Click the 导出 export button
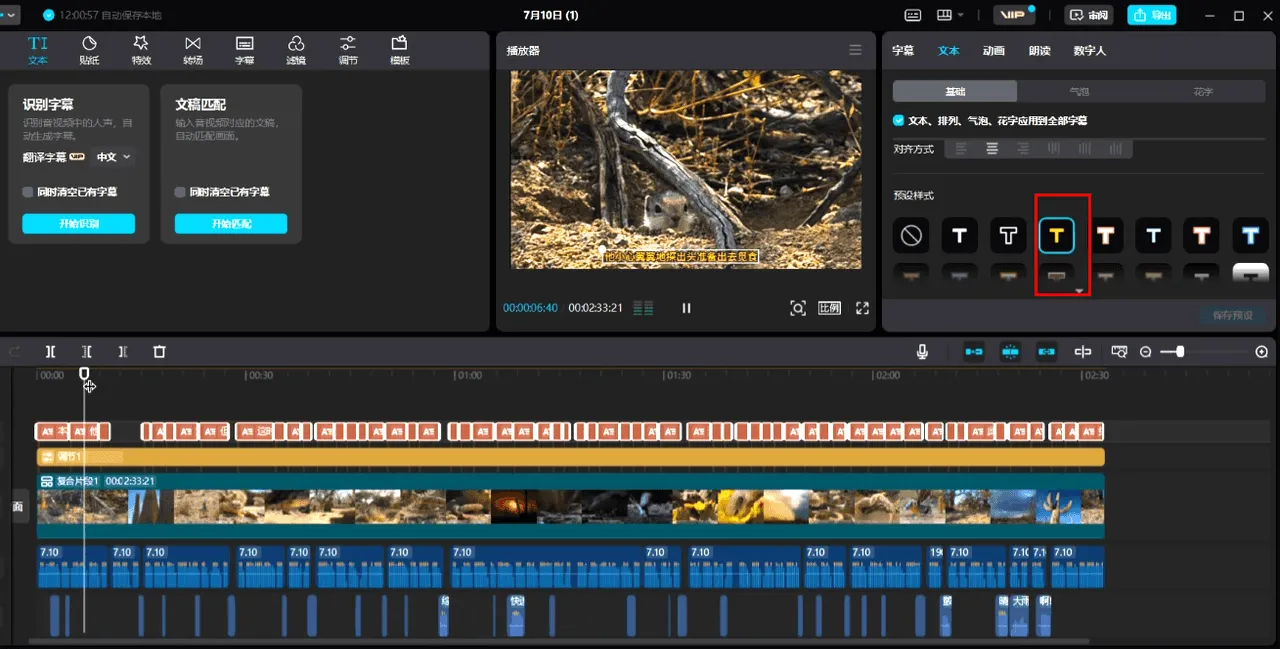The width and height of the screenshot is (1280, 649). click(1152, 15)
